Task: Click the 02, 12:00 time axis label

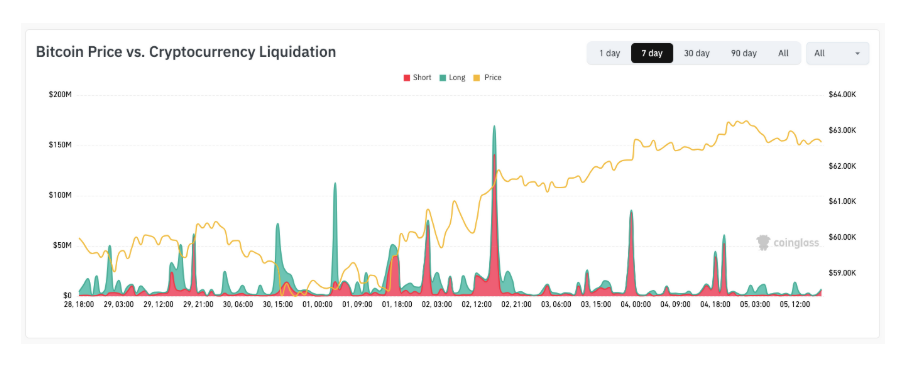Action: (477, 305)
